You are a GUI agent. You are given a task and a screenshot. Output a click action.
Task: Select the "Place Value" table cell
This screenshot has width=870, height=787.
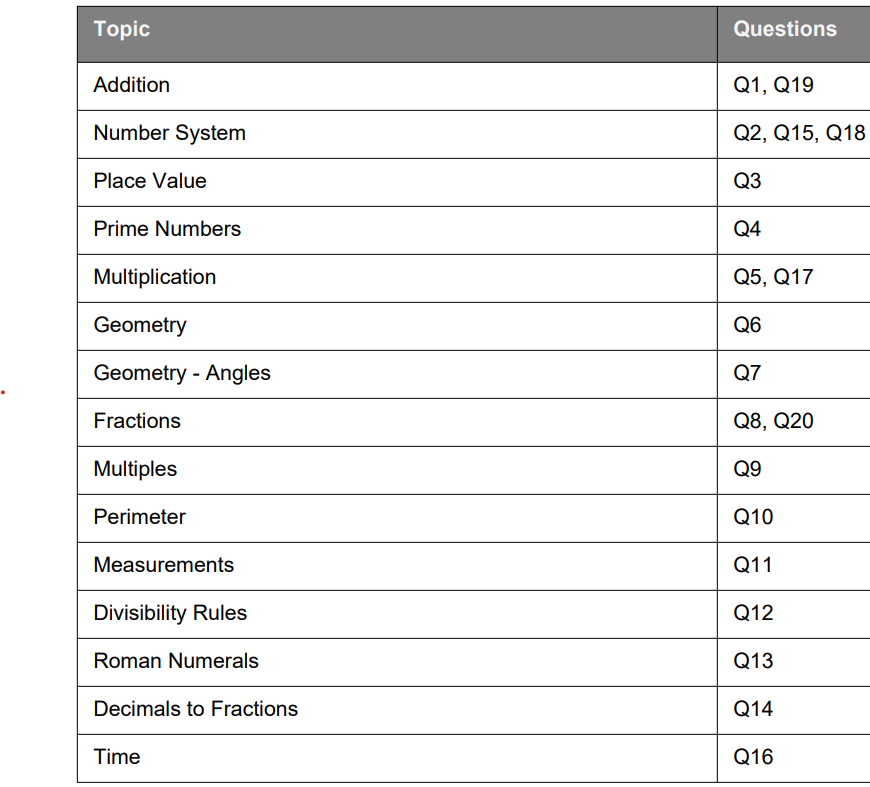pos(150,181)
